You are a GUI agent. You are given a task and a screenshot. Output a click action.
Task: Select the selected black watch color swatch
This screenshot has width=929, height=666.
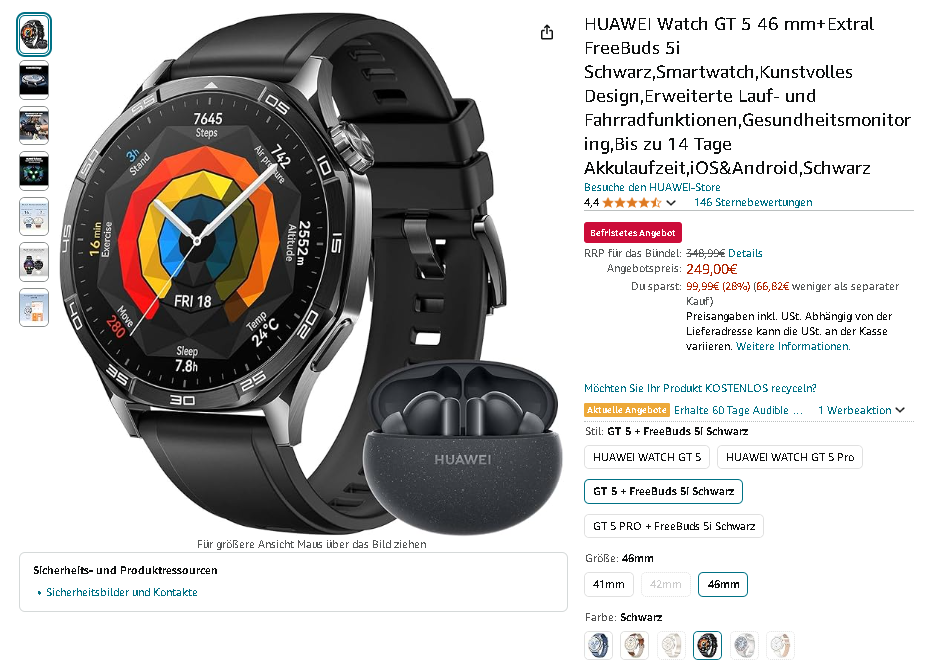pos(707,645)
